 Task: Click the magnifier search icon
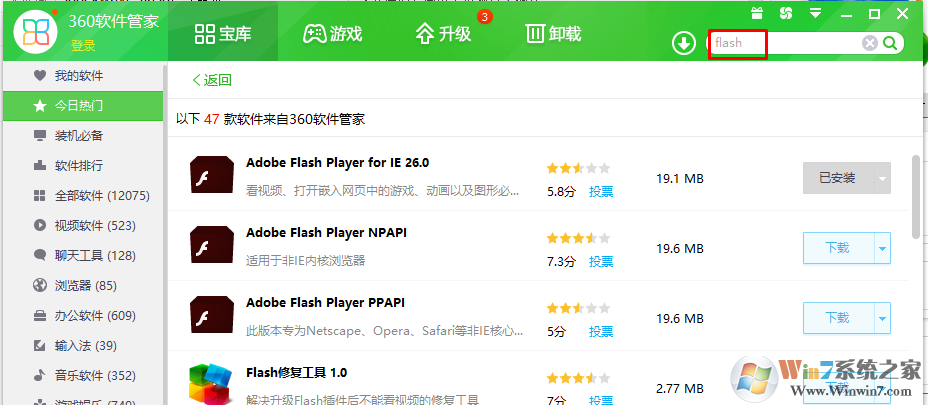(891, 43)
